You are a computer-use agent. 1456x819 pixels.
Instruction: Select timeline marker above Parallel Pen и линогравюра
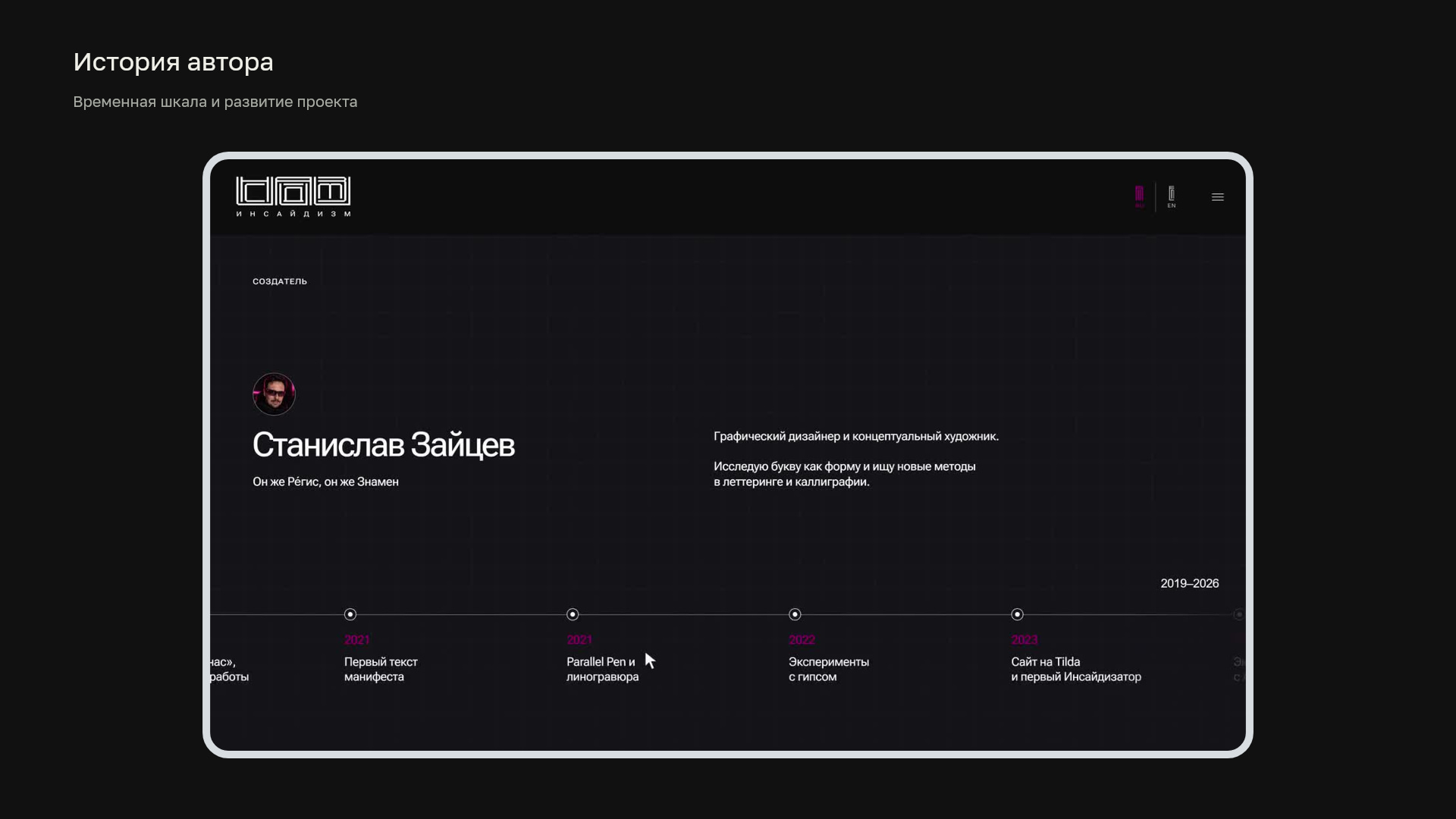pyautogui.click(x=573, y=614)
